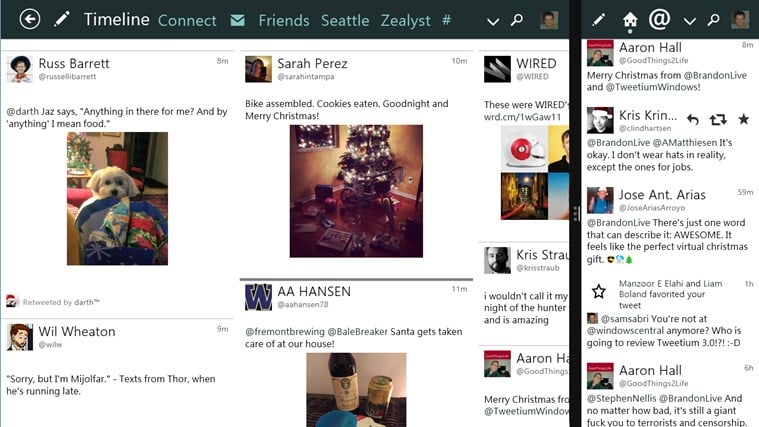
Task: Open the Seattle list tab
Action: 345,20
